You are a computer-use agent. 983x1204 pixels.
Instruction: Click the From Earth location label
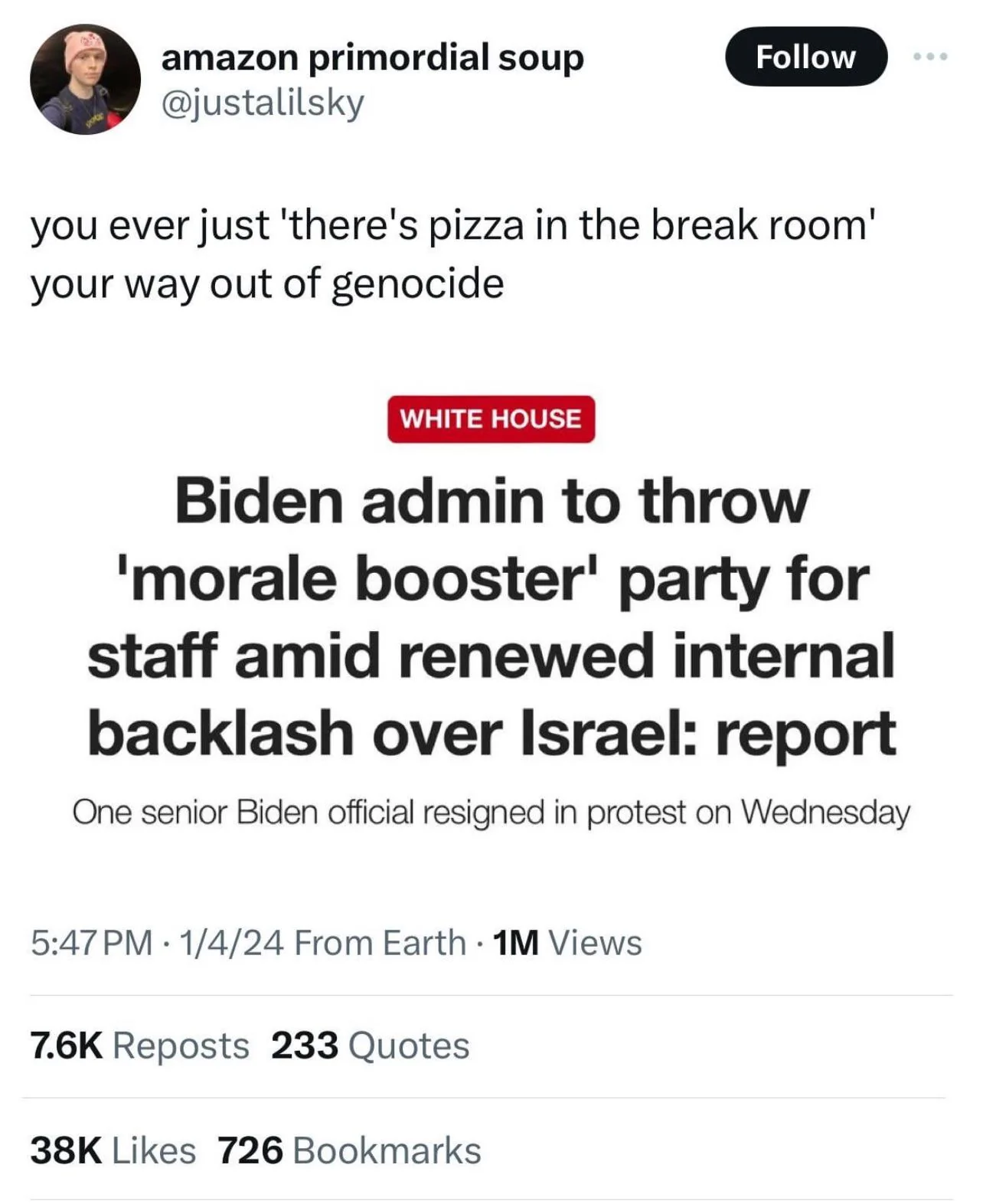[x=380, y=943]
